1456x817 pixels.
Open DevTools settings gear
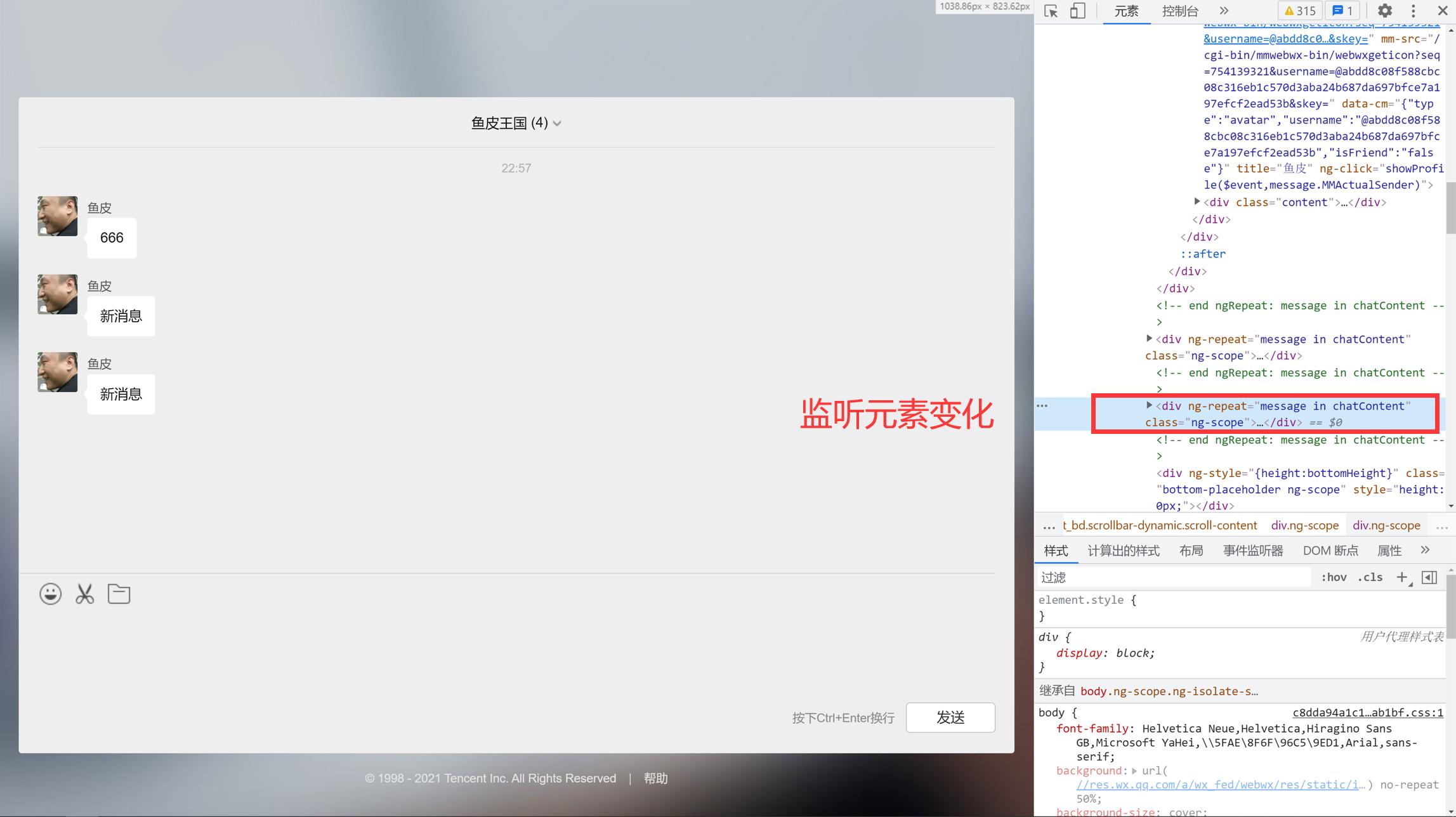click(1384, 11)
